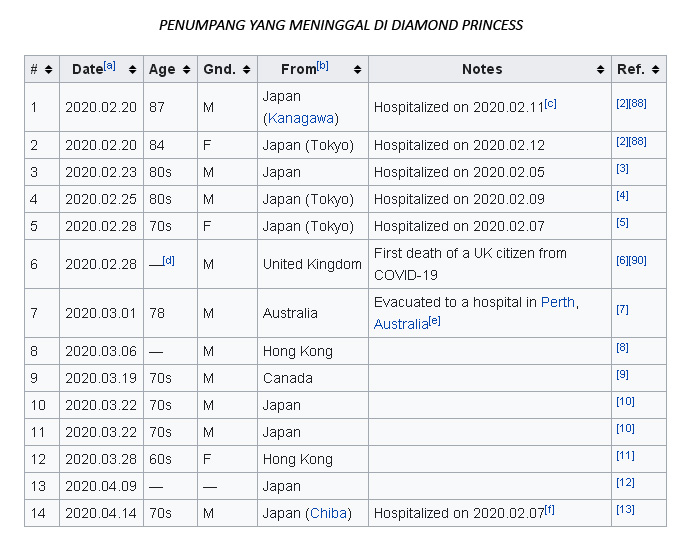The width and height of the screenshot is (700, 552).
Task: Select date 2020.03.06 in row 8
Action: click(101, 351)
